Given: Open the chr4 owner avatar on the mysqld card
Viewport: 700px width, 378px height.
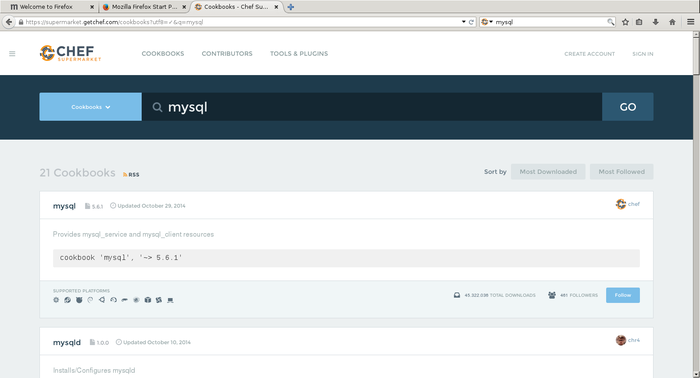Looking at the screenshot, I should [x=621, y=340].
